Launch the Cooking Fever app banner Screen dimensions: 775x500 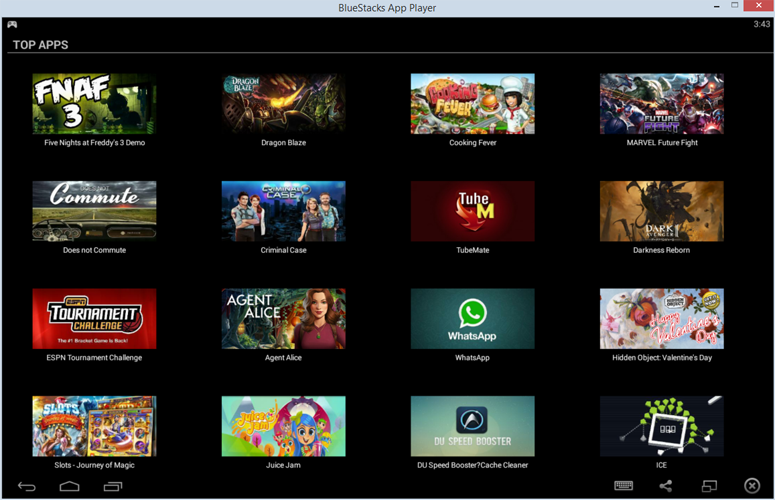pos(473,104)
